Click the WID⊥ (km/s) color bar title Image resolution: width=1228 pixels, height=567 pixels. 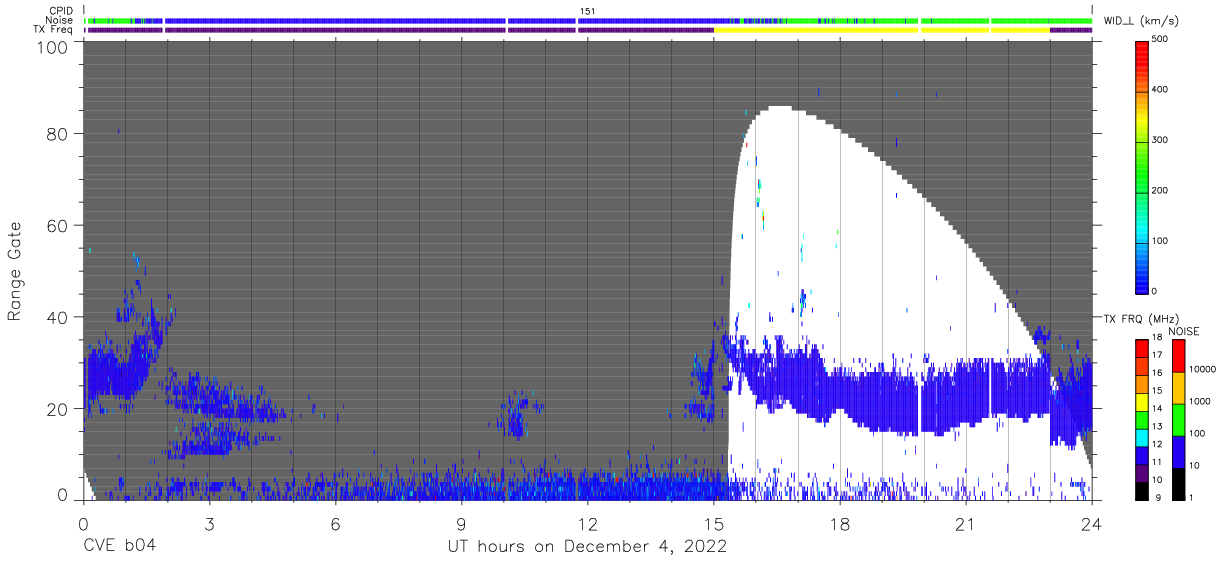(1143, 21)
